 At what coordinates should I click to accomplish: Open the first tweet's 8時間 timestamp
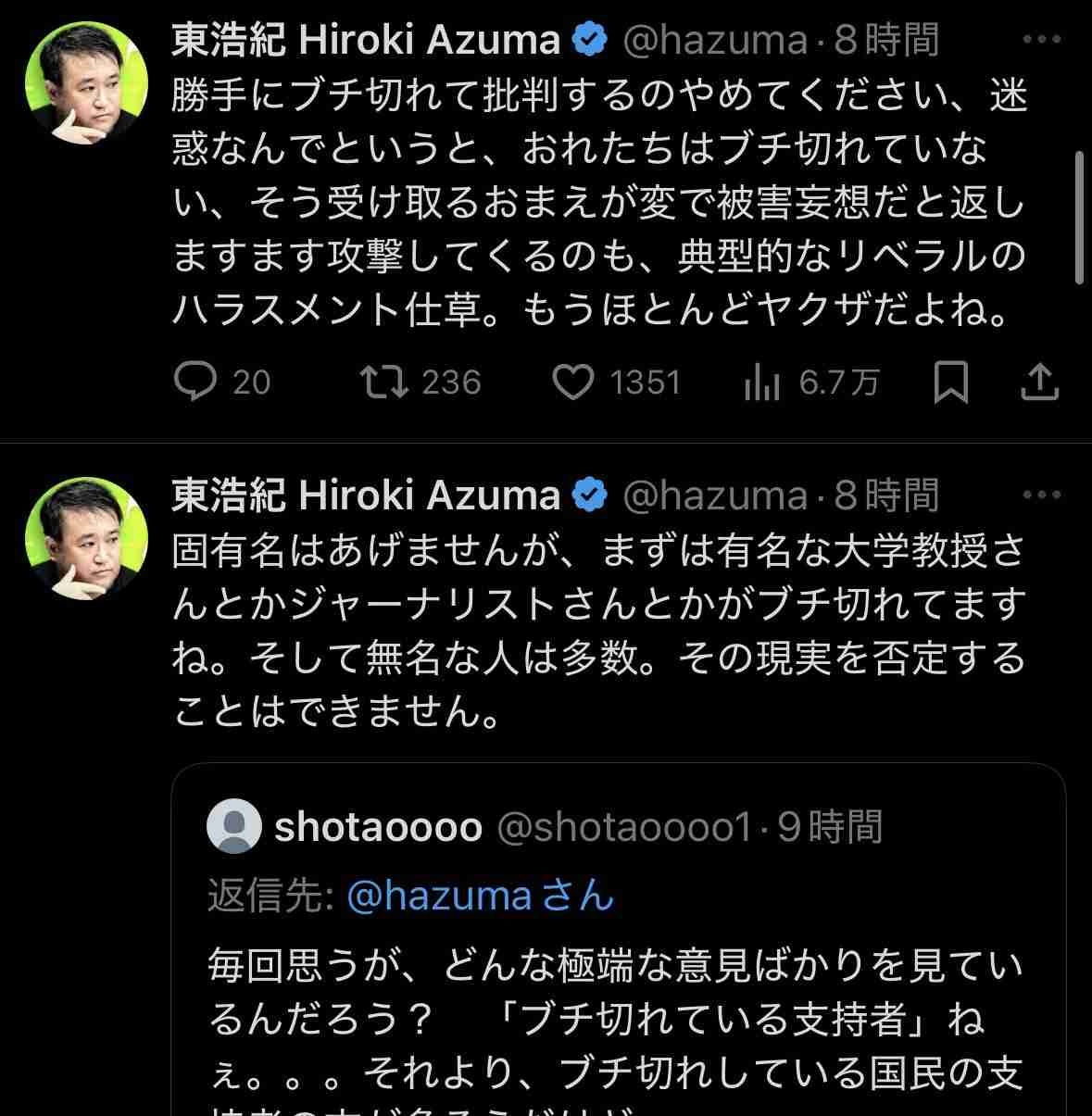click(x=886, y=40)
